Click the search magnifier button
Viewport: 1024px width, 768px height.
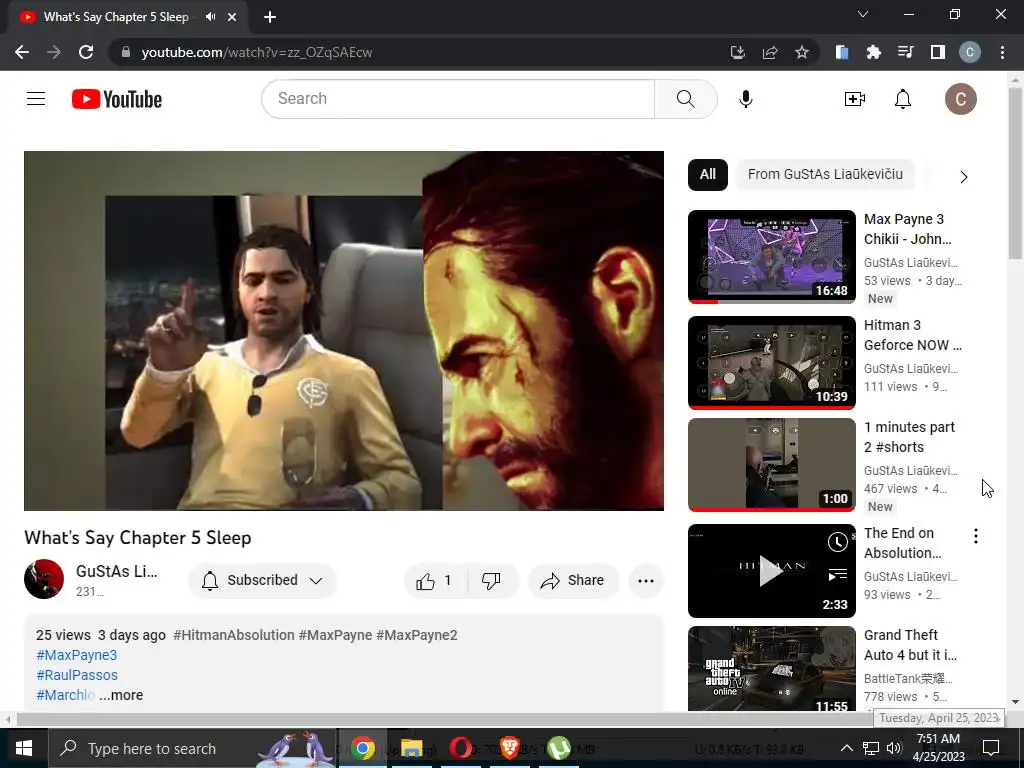click(686, 99)
